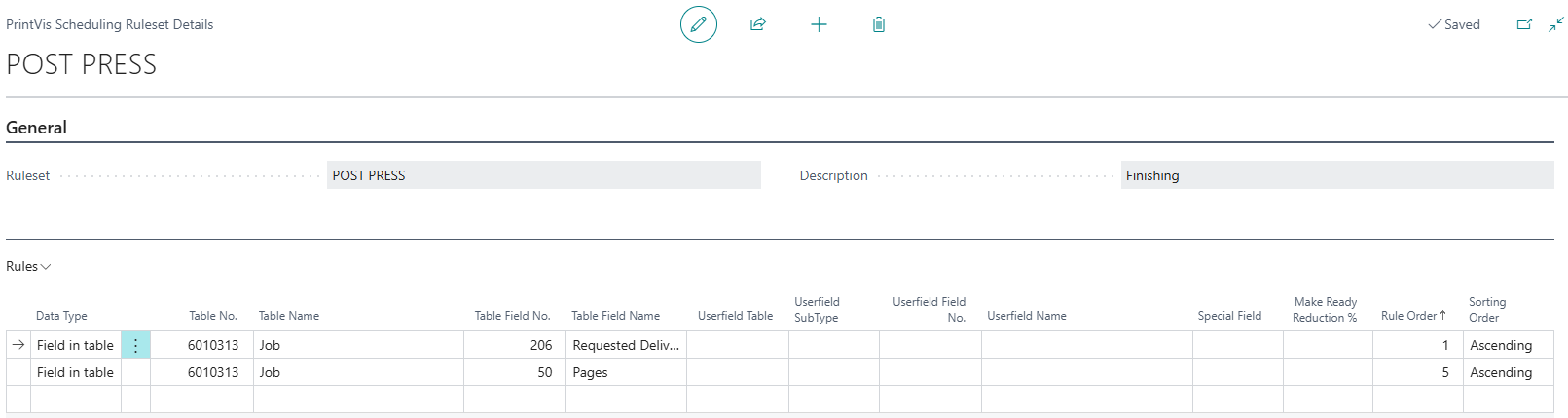Click the Userfield SubType column header
This screenshot has width=1568, height=418.
(x=817, y=310)
